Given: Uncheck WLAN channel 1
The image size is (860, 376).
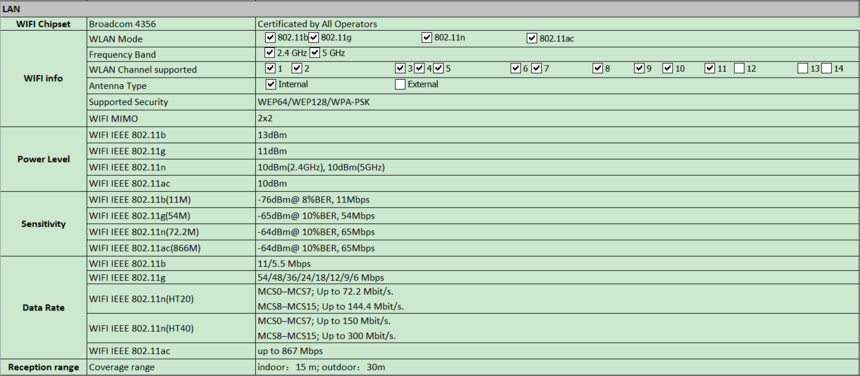Looking at the screenshot, I should pos(270,69).
